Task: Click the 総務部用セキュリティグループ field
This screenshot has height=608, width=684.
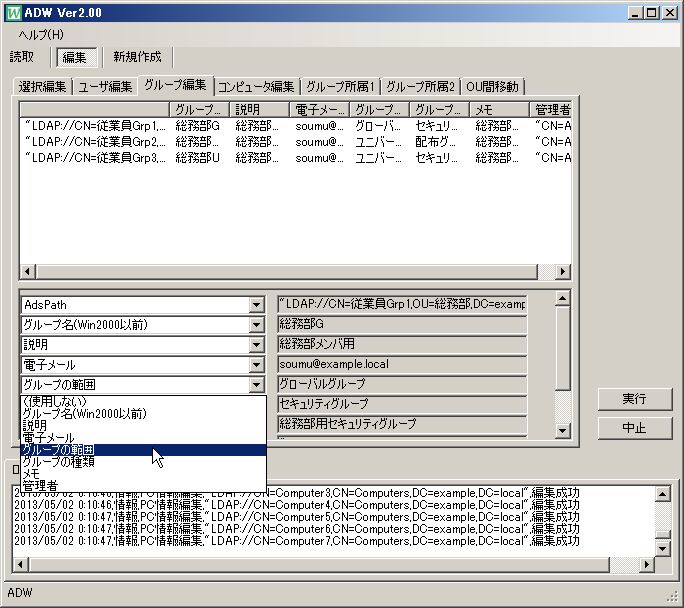Action: (402, 424)
